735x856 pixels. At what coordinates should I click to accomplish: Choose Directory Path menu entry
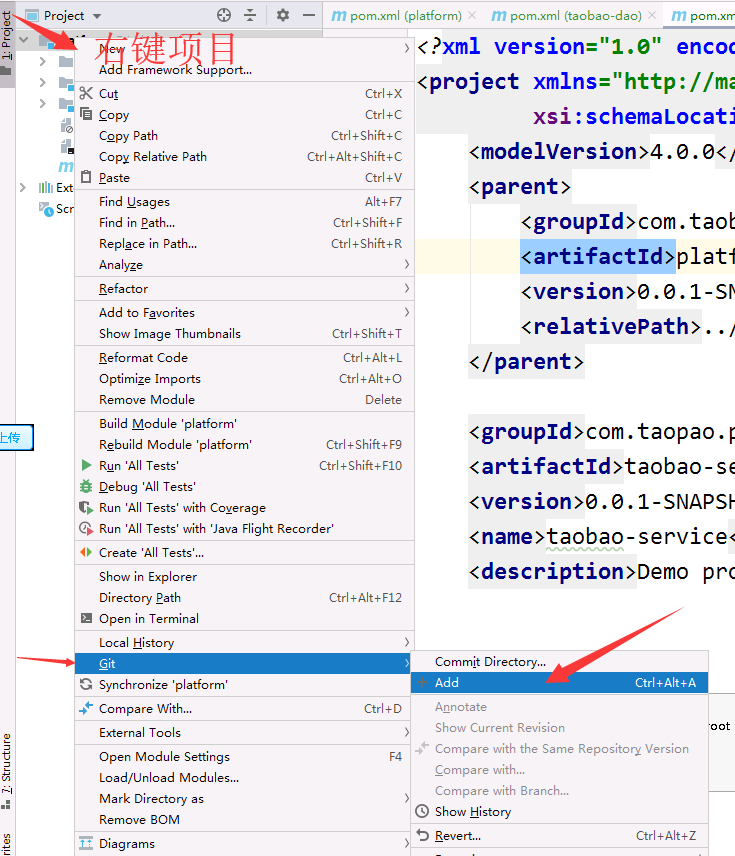click(x=244, y=597)
